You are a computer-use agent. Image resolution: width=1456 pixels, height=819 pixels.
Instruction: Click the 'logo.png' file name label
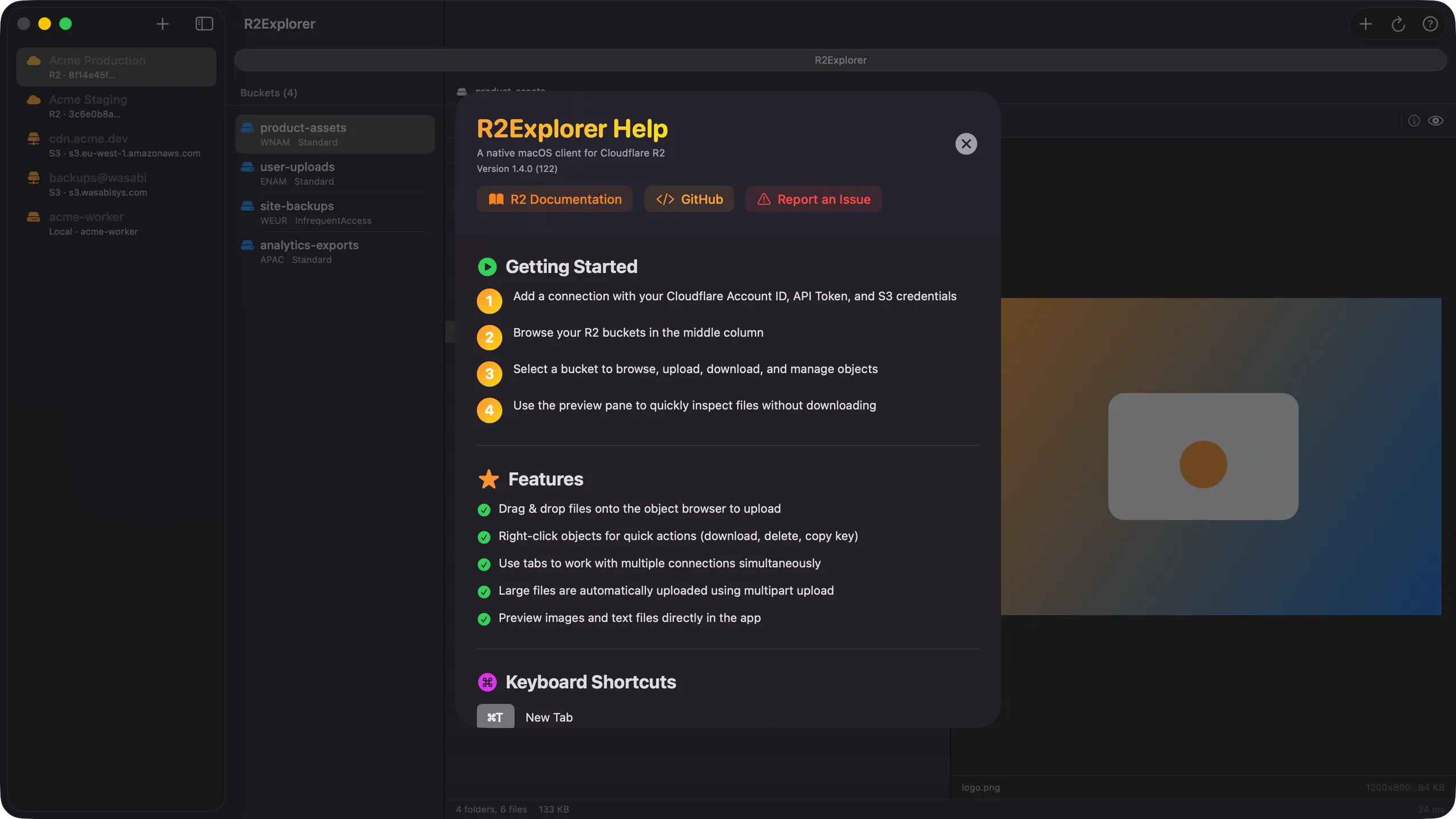click(x=981, y=788)
